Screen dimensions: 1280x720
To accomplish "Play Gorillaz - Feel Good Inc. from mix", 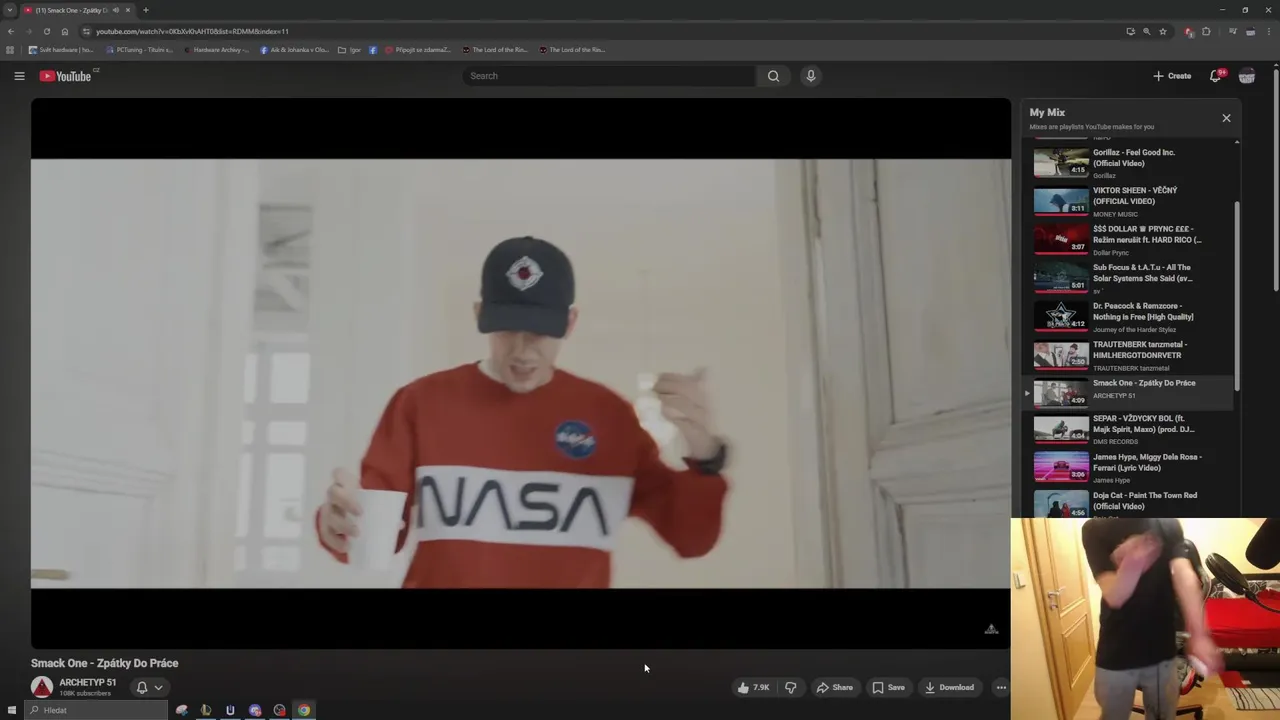I will coord(1130,162).
